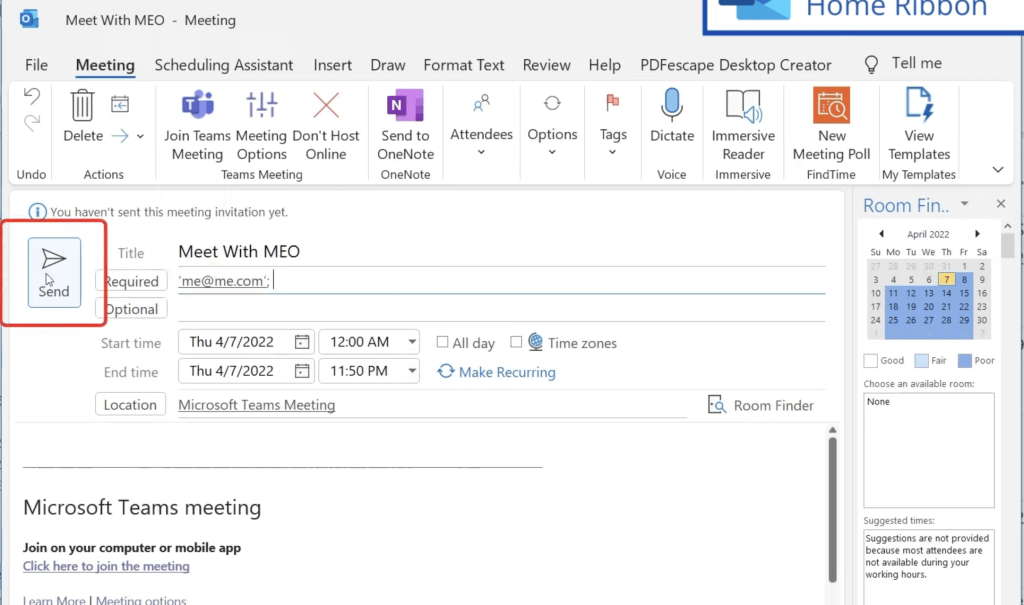
Task: Click Don't Host Online icon
Action: (x=326, y=105)
